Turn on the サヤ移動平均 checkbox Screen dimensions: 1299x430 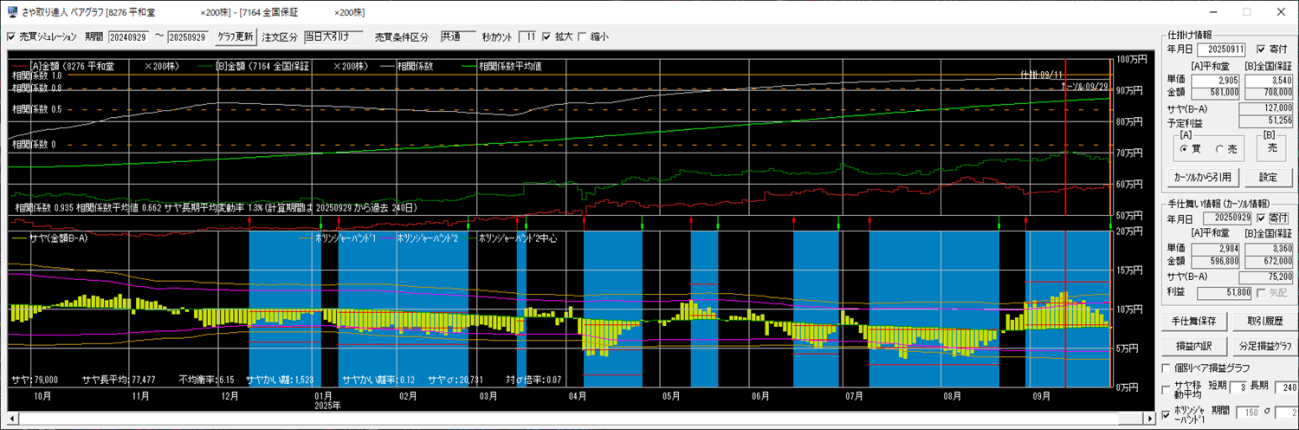tap(1168, 390)
